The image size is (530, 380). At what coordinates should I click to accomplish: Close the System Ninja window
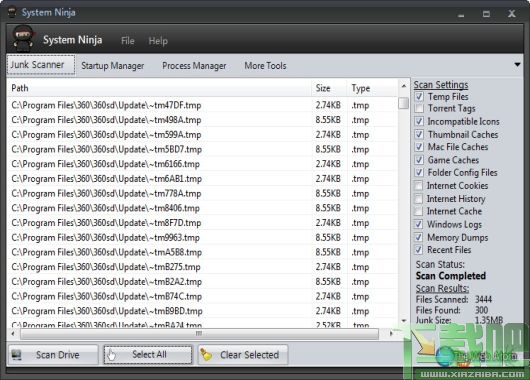pyautogui.click(x=512, y=14)
